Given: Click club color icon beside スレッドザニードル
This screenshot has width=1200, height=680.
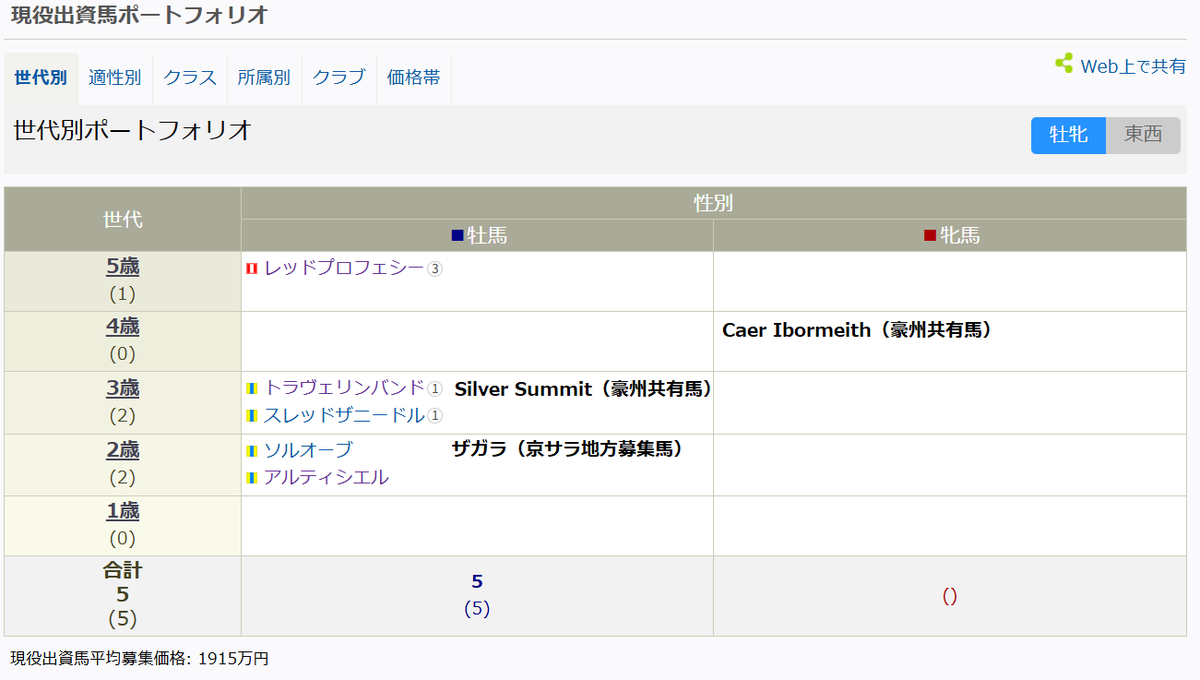Looking at the screenshot, I should click(253, 415).
